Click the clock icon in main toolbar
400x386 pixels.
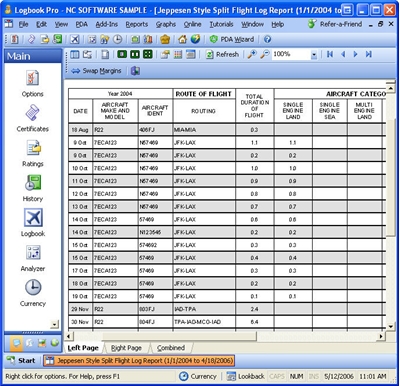(117, 39)
